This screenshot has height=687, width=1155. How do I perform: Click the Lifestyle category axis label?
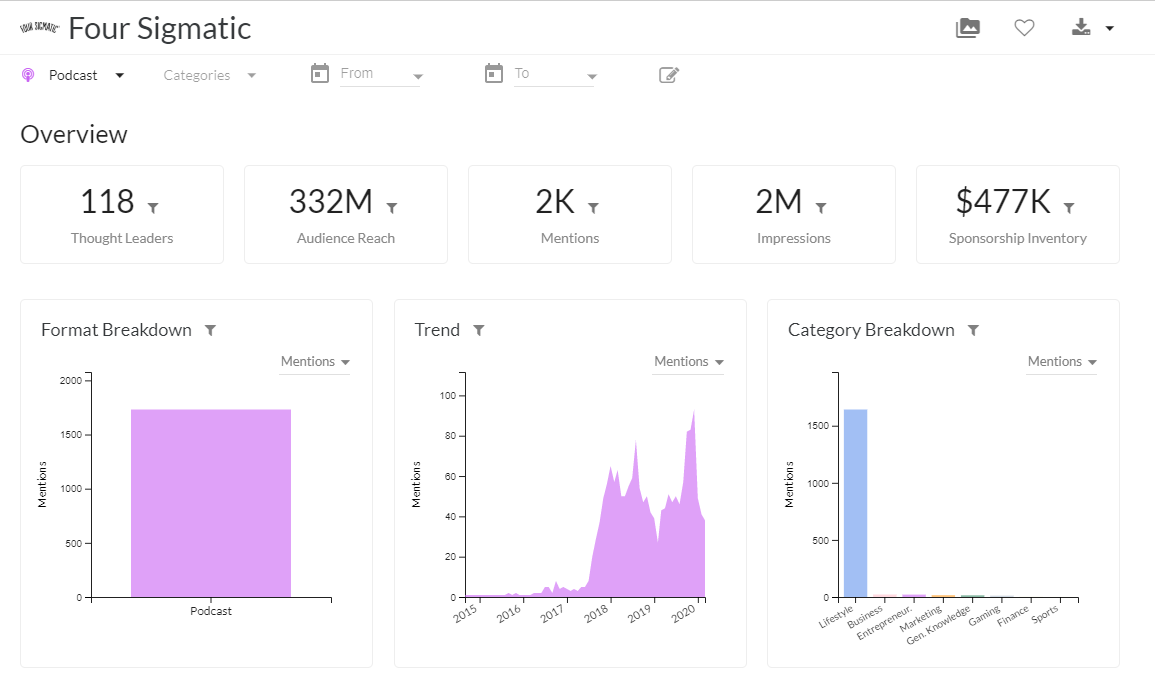pyautogui.click(x=836, y=617)
